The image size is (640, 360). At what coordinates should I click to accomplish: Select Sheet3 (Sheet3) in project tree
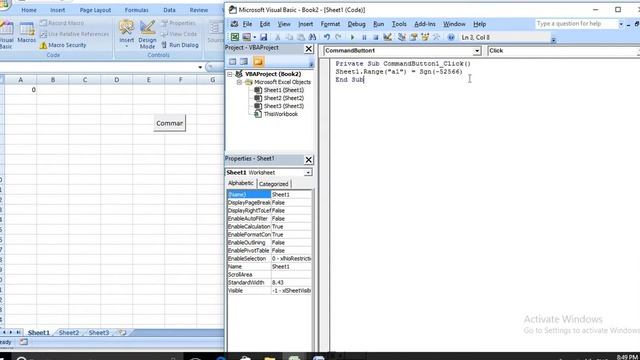pos(283,106)
